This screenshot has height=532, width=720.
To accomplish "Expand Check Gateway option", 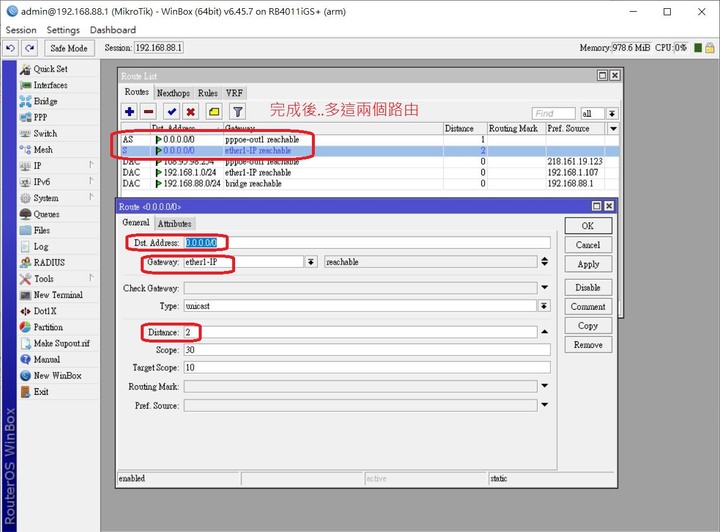I will pyautogui.click(x=545, y=287).
